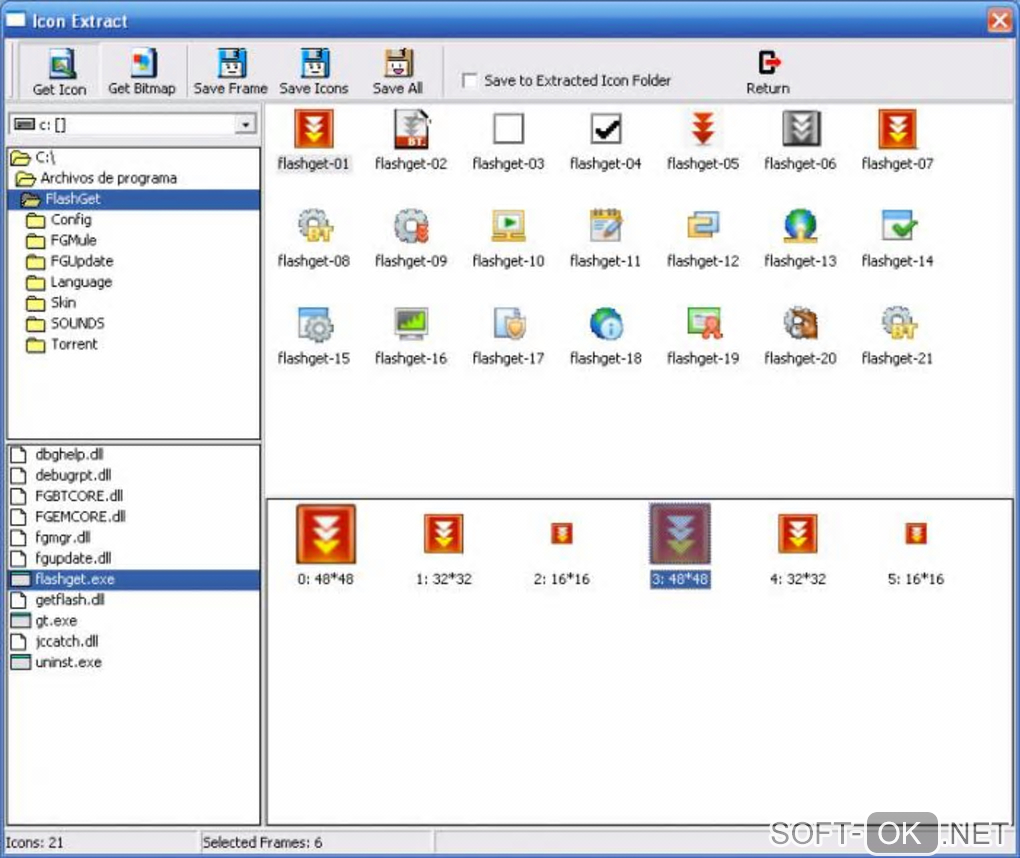Image resolution: width=1020 pixels, height=858 pixels.
Task: Select the flashget-15 window gear icon
Action: (x=314, y=335)
